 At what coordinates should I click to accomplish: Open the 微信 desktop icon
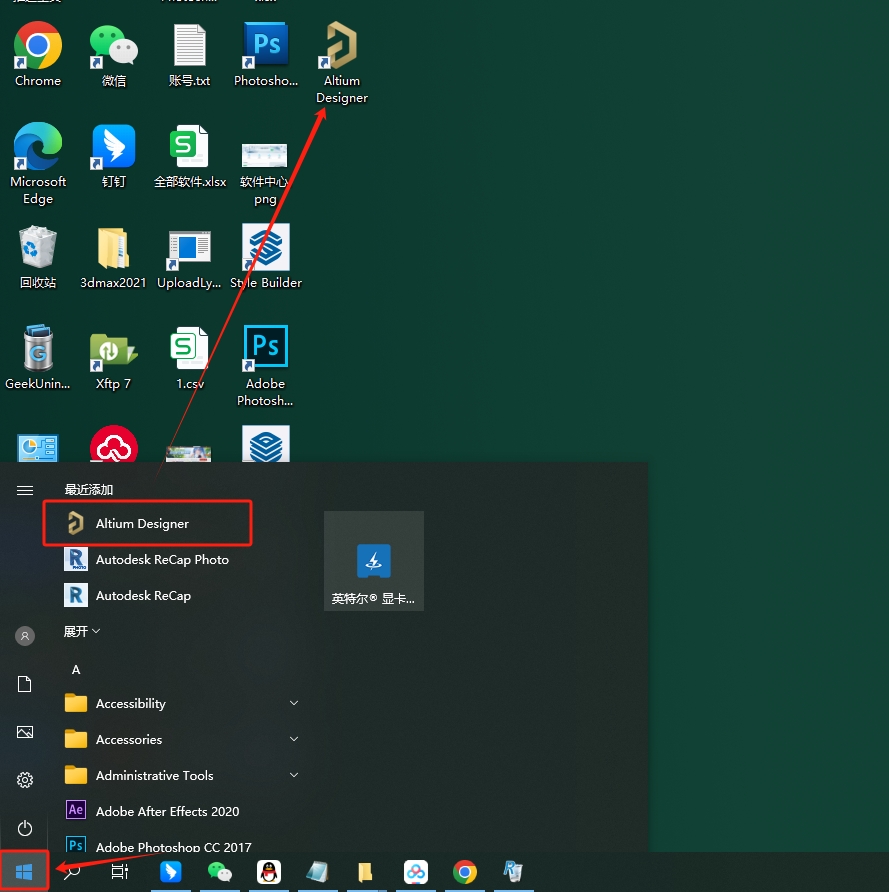[x=114, y=55]
